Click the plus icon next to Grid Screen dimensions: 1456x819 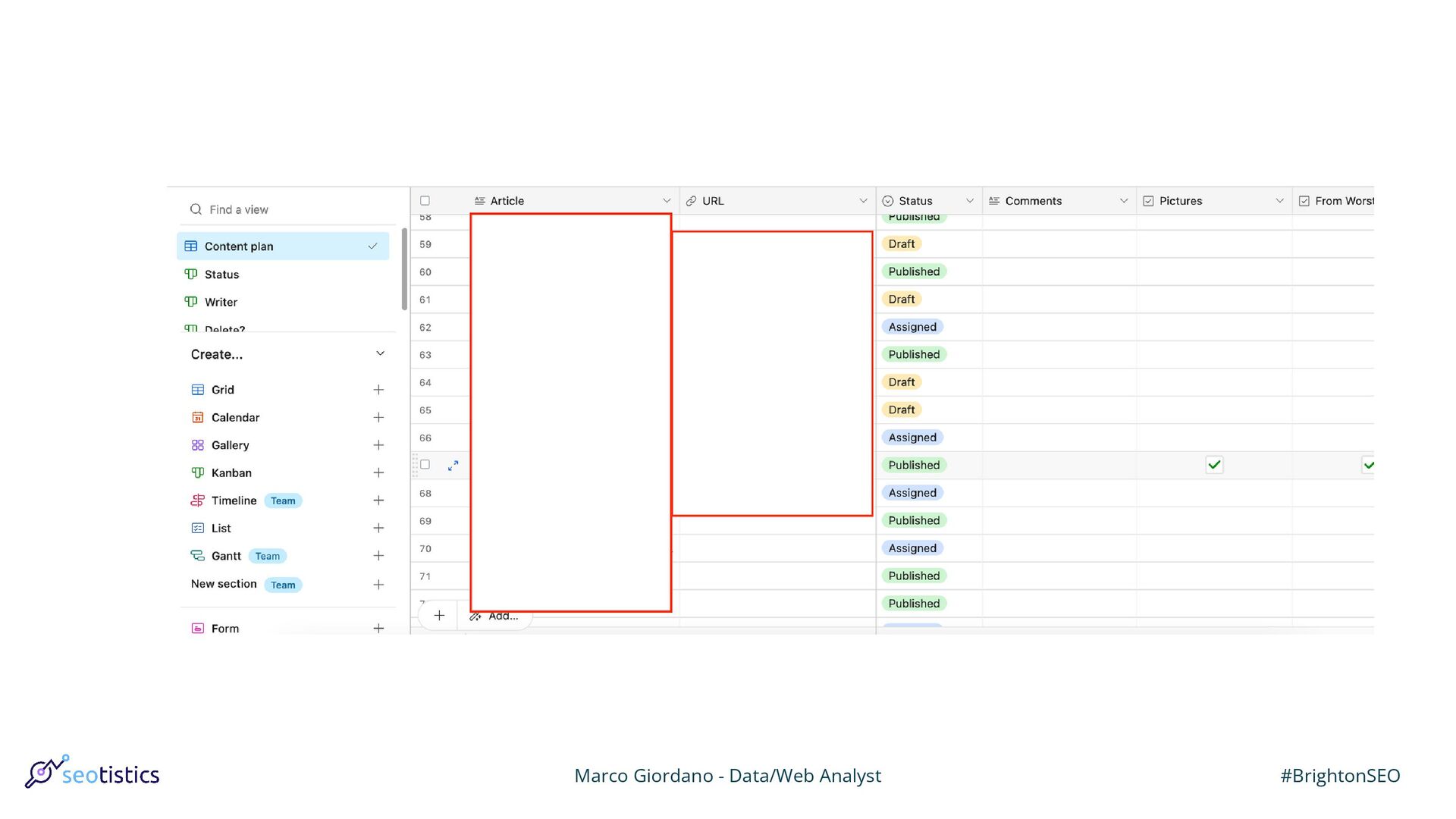coord(378,390)
